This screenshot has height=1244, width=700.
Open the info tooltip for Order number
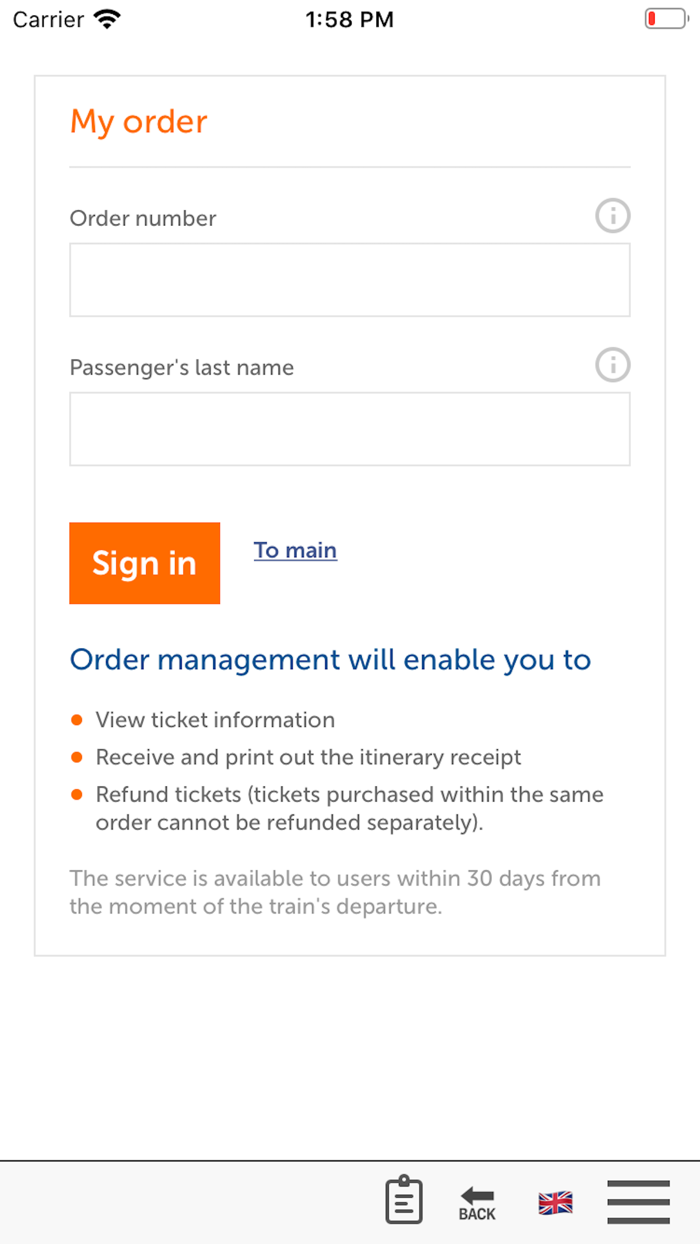(x=612, y=215)
